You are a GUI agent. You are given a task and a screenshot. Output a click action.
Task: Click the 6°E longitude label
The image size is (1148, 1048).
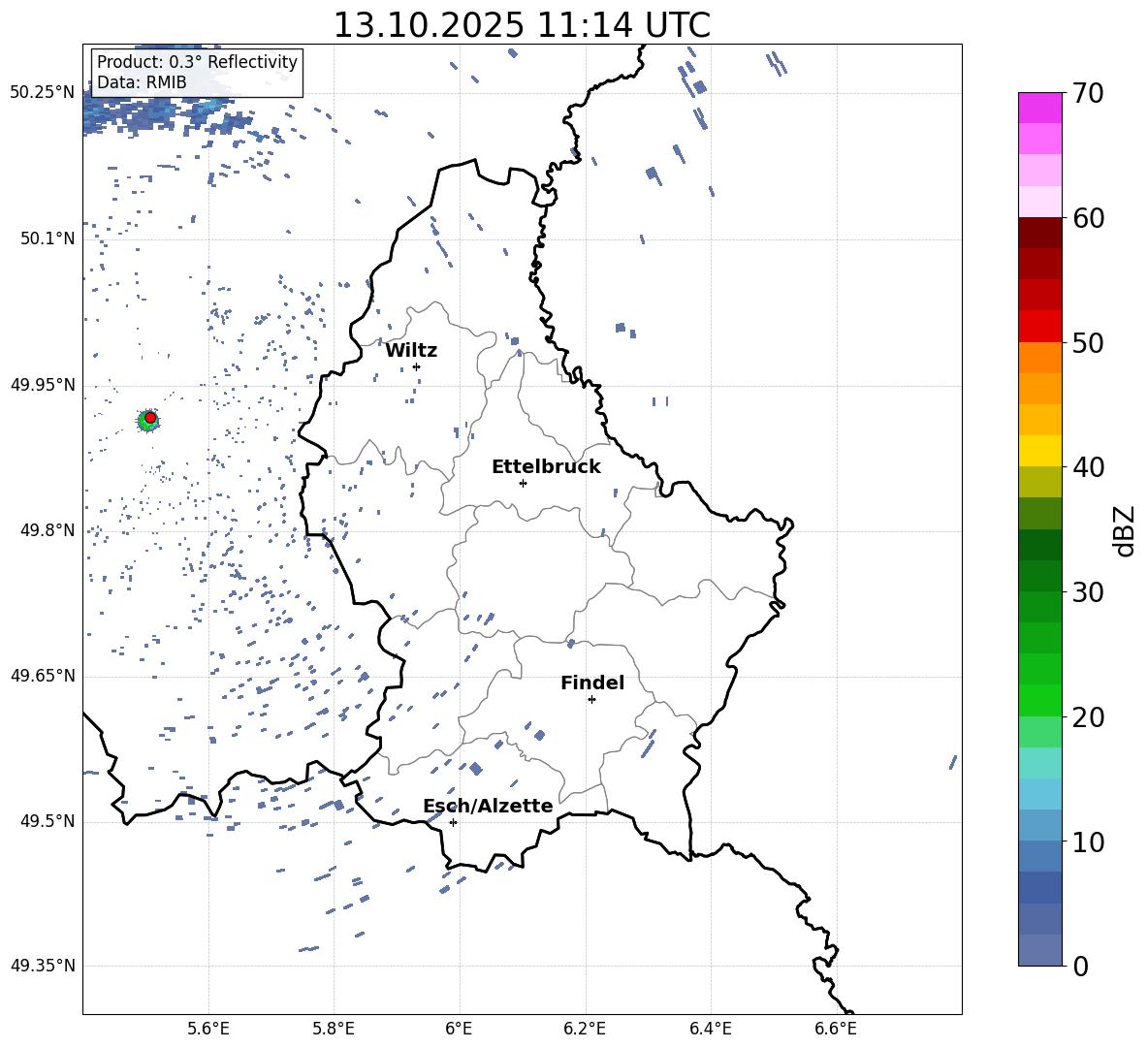coord(459,1029)
